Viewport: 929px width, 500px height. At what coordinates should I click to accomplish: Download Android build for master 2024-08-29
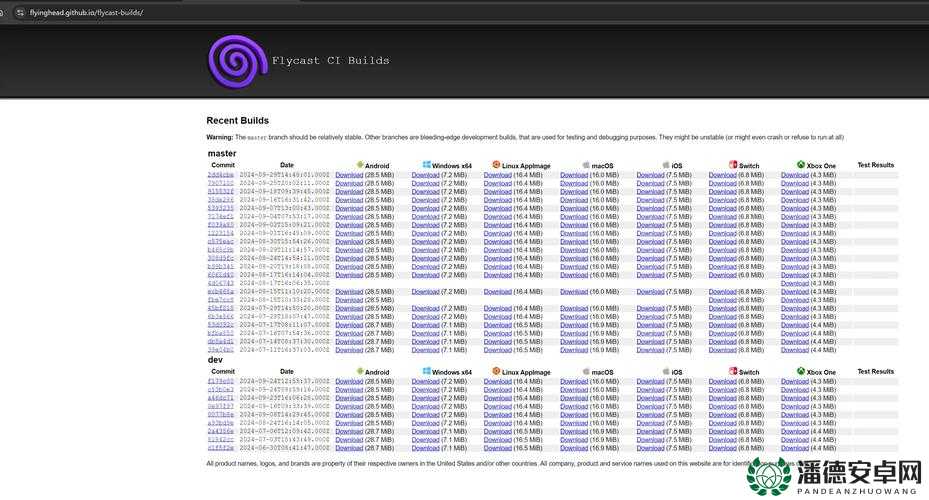pos(349,249)
